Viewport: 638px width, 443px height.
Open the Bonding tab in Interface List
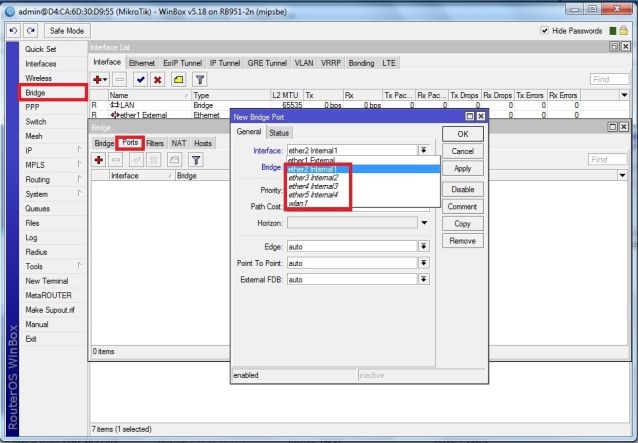click(x=361, y=63)
